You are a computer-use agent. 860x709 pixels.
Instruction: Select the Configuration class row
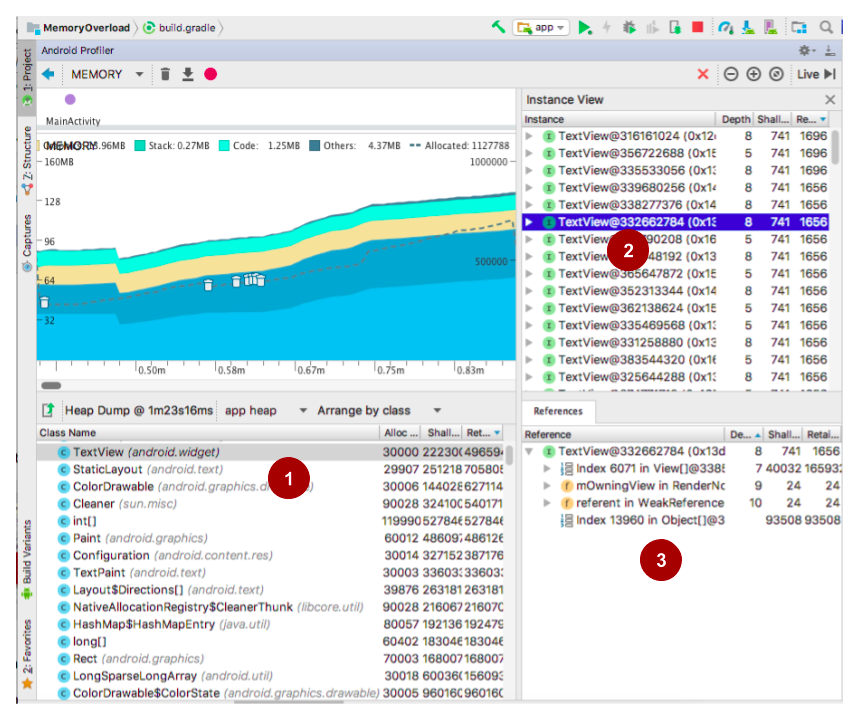(271, 555)
